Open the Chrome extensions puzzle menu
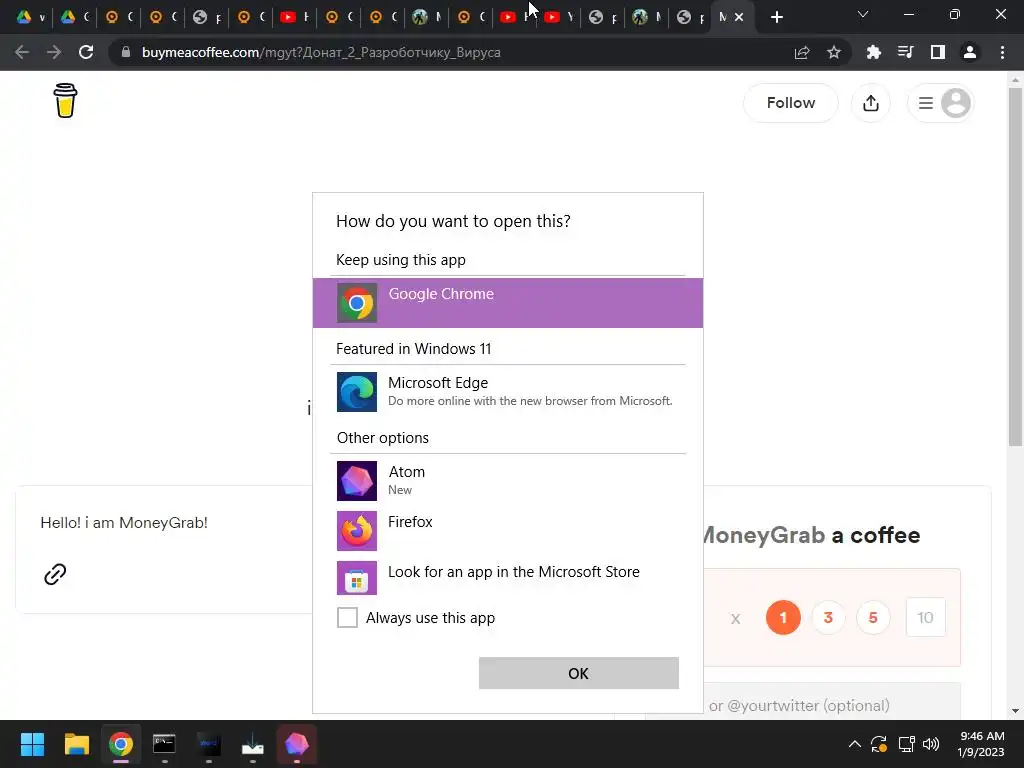This screenshot has height=768, width=1024. [874, 52]
